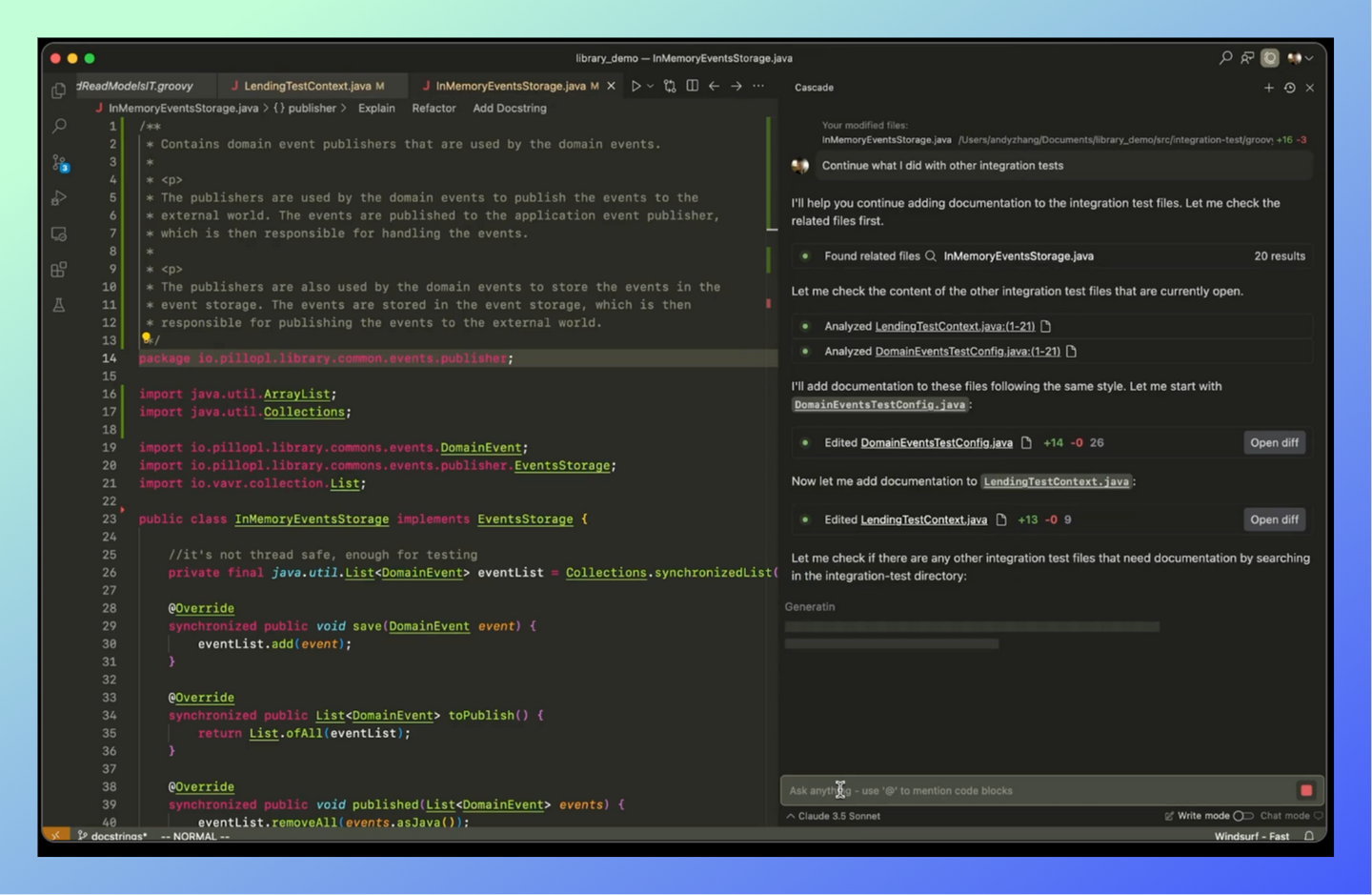Expand the editor actions overflow ellipsis menu
Viewport: 1372px width, 895px height.
[x=757, y=86]
